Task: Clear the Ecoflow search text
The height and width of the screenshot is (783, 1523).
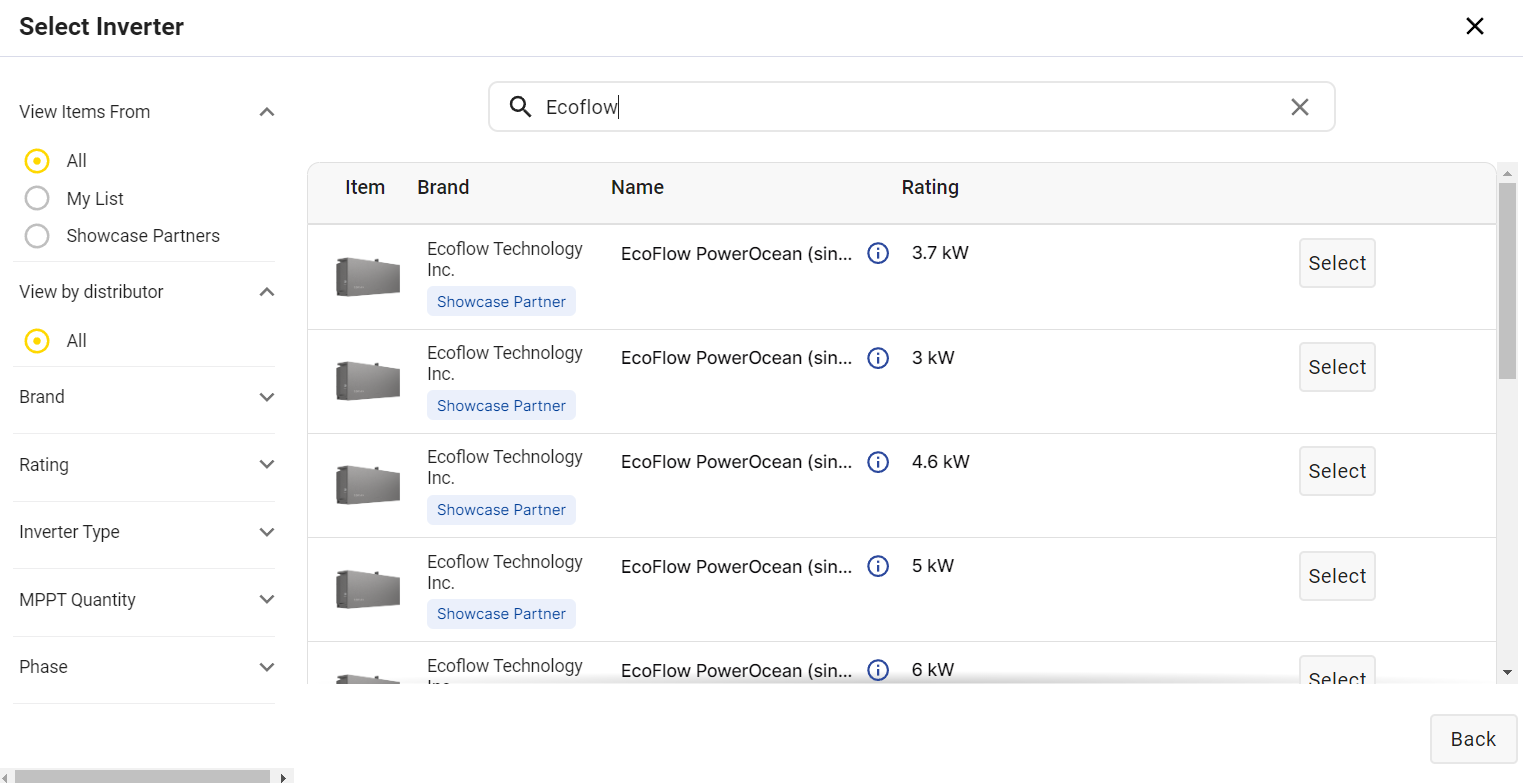Action: click(x=1300, y=107)
